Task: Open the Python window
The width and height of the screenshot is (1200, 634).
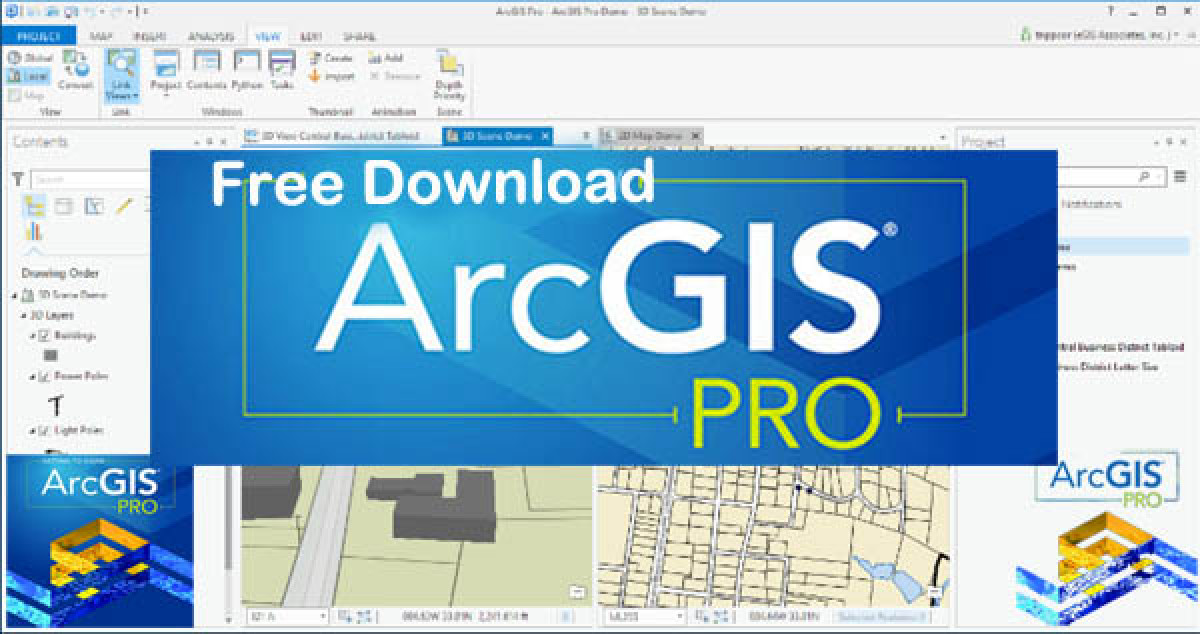Action: pyautogui.click(x=247, y=72)
